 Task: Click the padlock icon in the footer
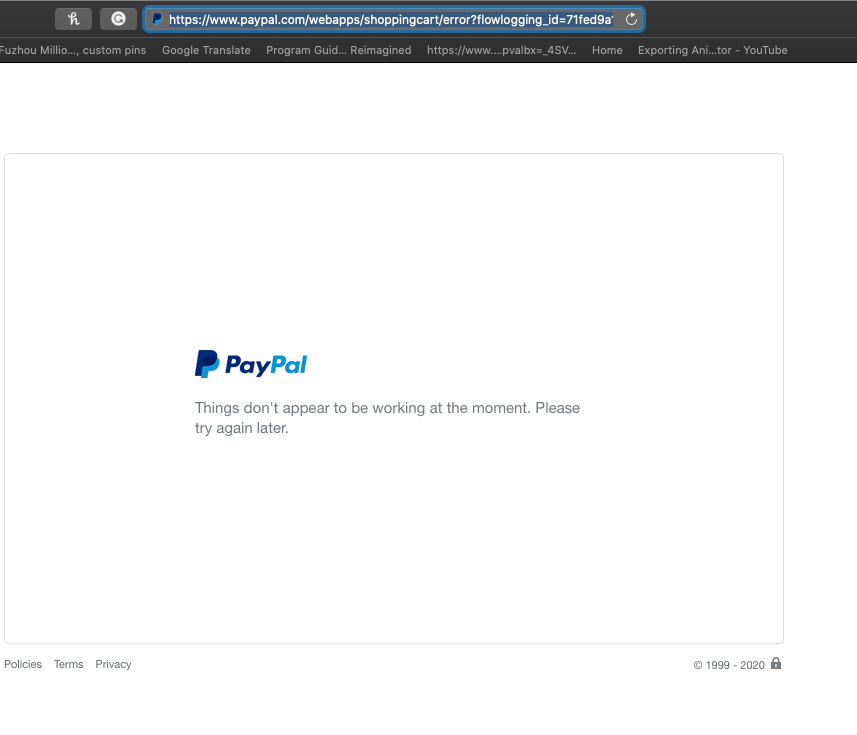[776, 663]
